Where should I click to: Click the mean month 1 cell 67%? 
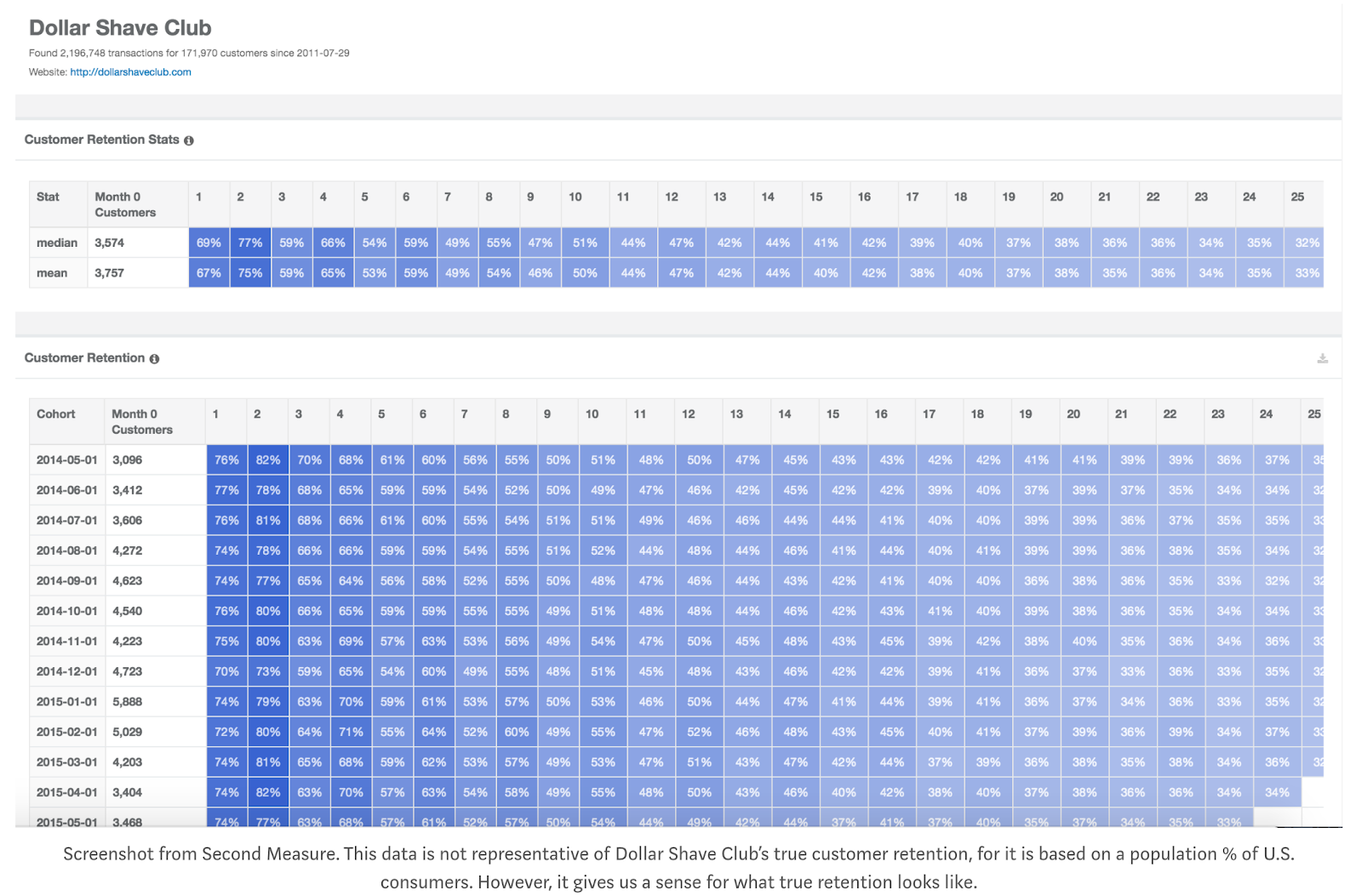pos(209,273)
